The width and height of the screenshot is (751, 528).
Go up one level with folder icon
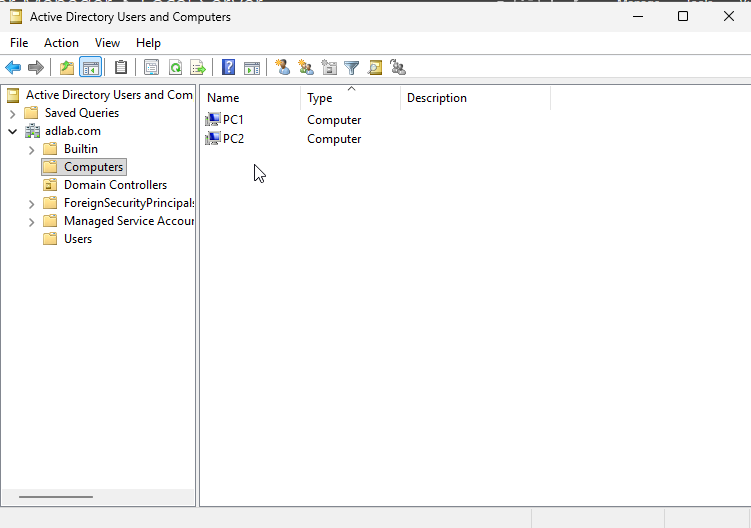[x=67, y=68]
